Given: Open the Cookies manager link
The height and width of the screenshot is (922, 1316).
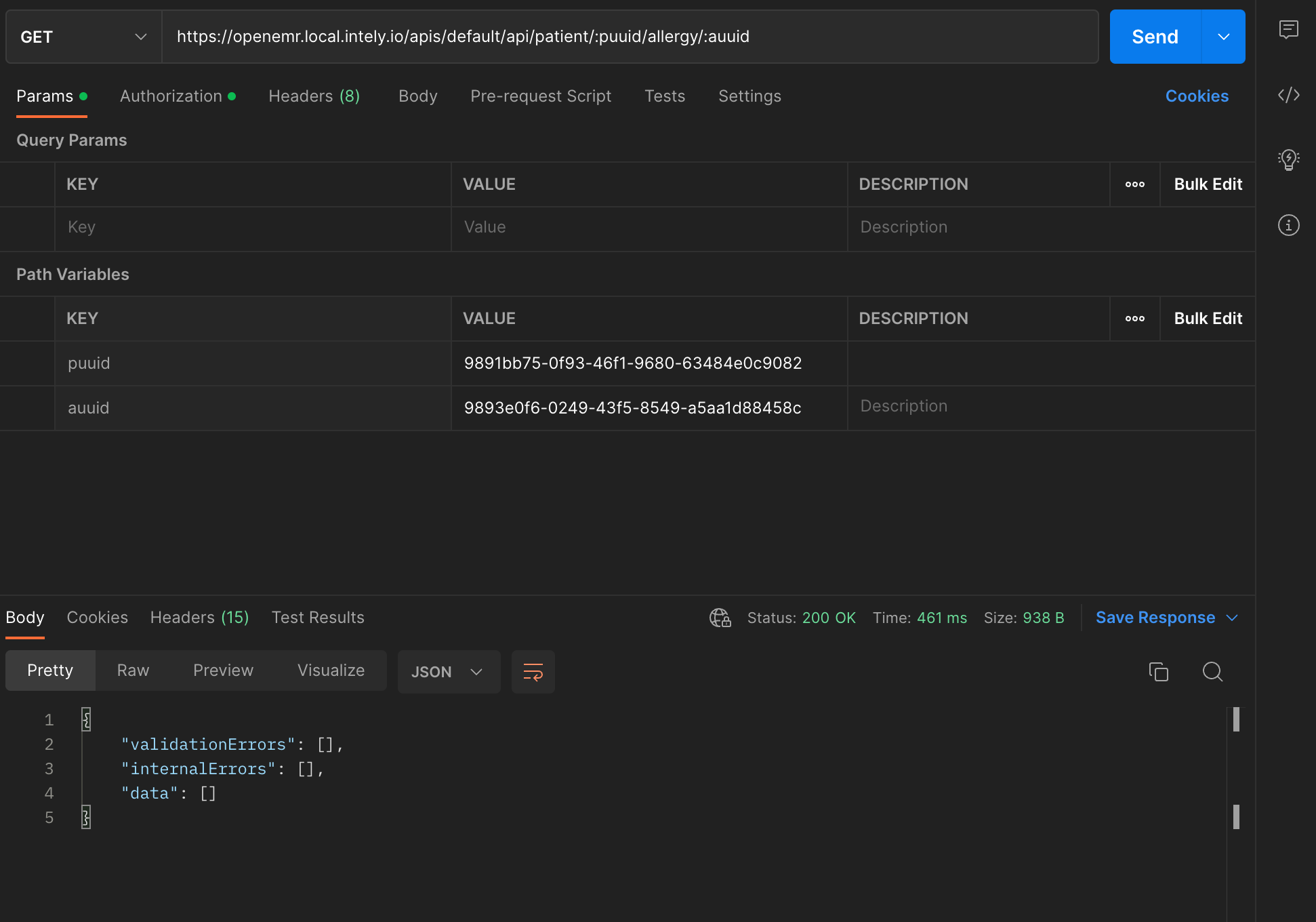Looking at the screenshot, I should click(x=1197, y=96).
